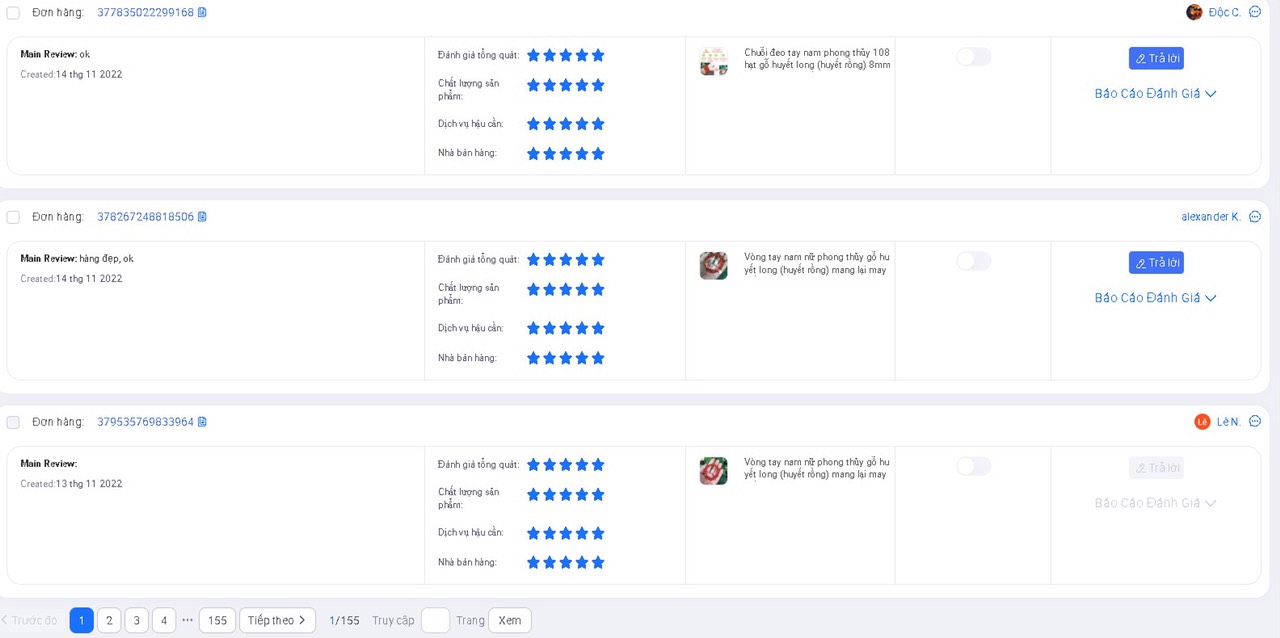Open chat with buyer Độc C.
1280x638 pixels.
1255,12
